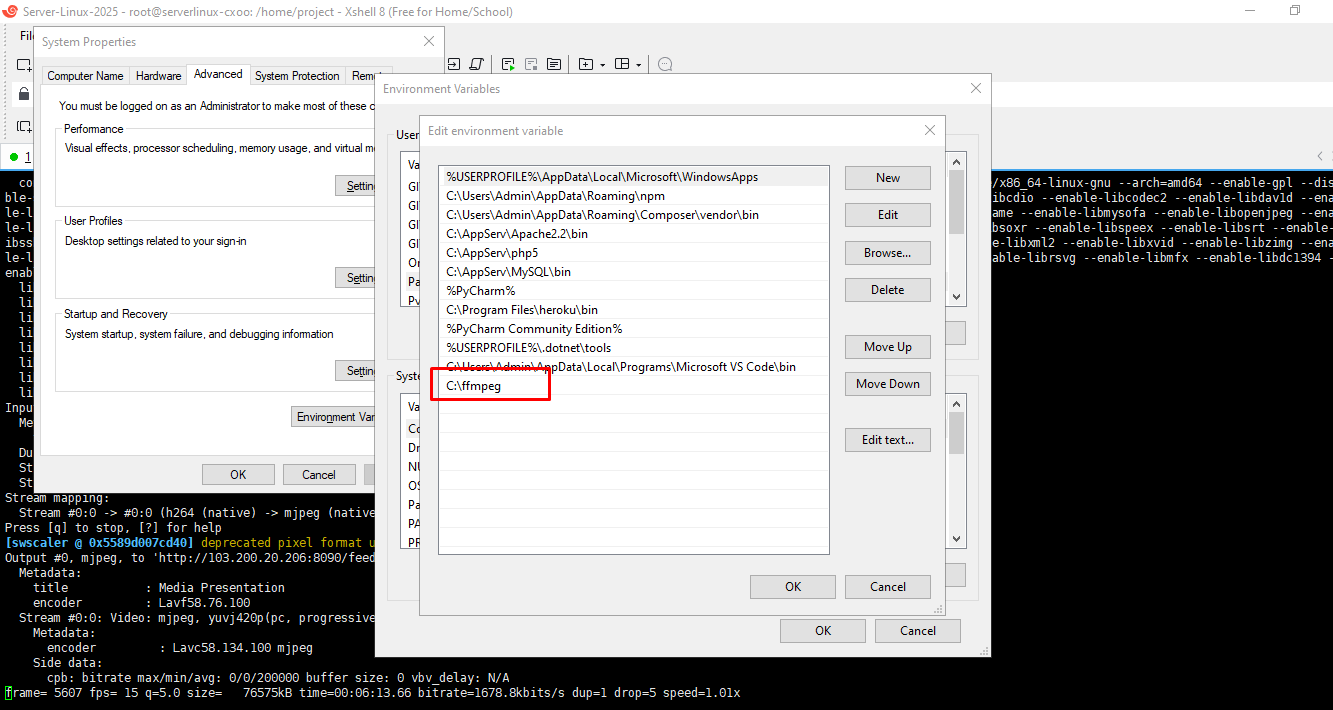Click the script scroll icon in Xshell toolbar
The image size is (1333, 710).
point(476,64)
